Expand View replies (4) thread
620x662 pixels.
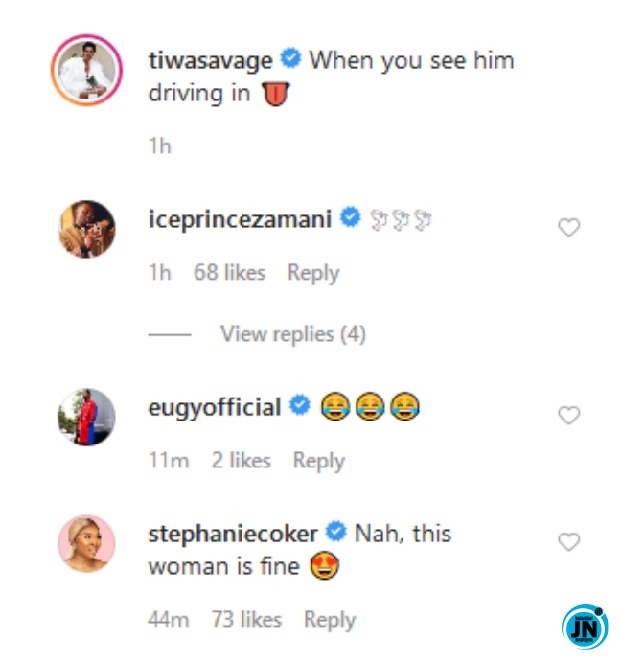tap(292, 335)
